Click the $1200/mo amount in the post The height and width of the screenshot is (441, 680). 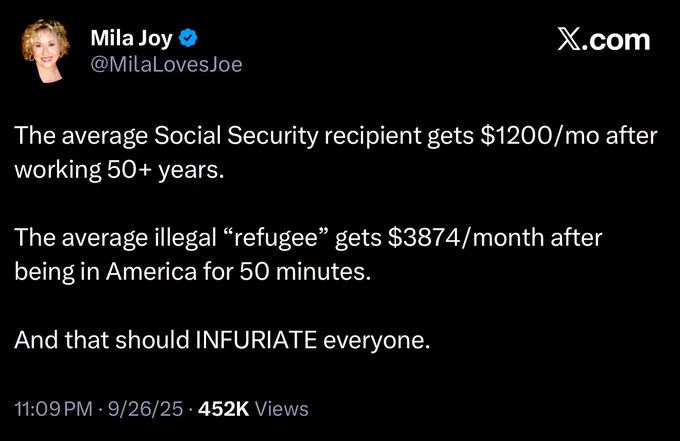click(x=540, y=136)
